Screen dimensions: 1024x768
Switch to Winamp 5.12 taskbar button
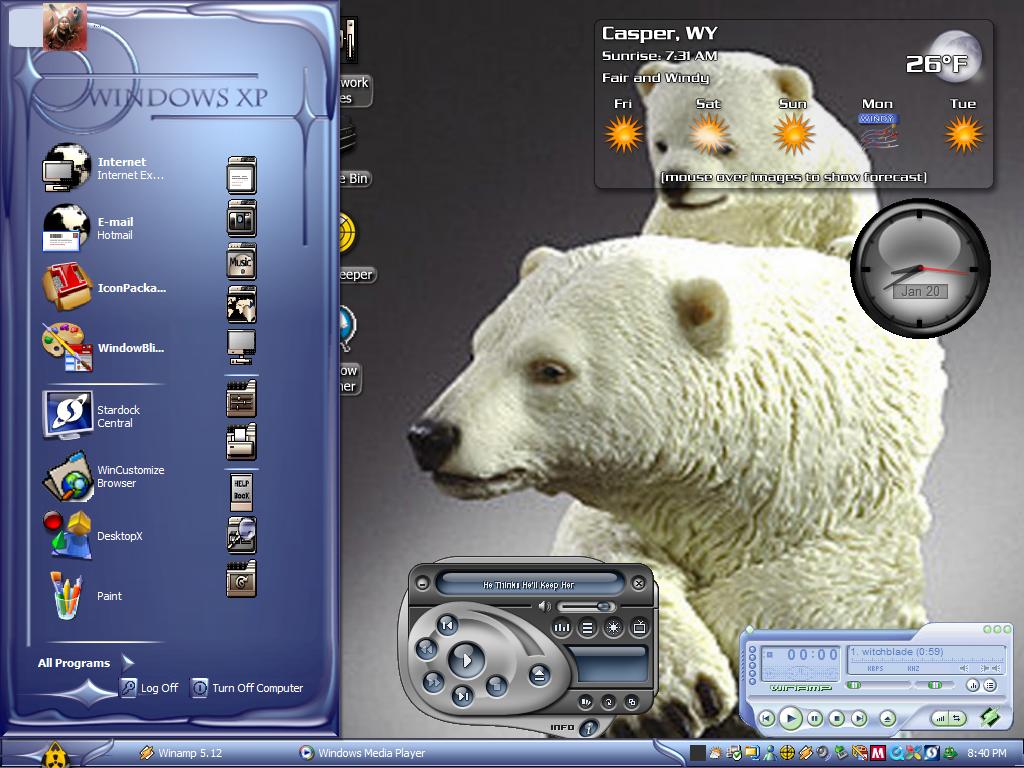coord(182,753)
